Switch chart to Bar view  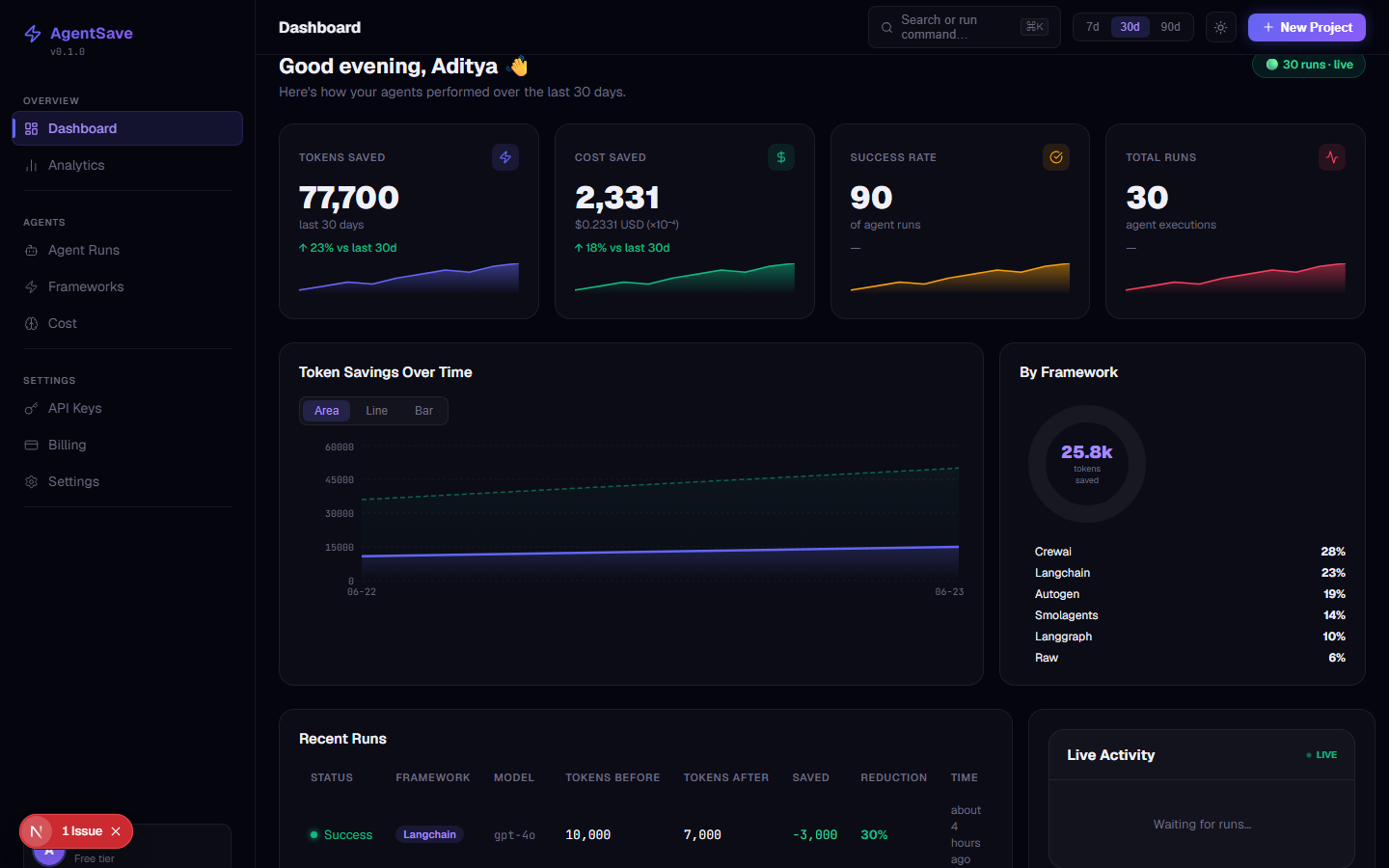[x=424, y=411]
